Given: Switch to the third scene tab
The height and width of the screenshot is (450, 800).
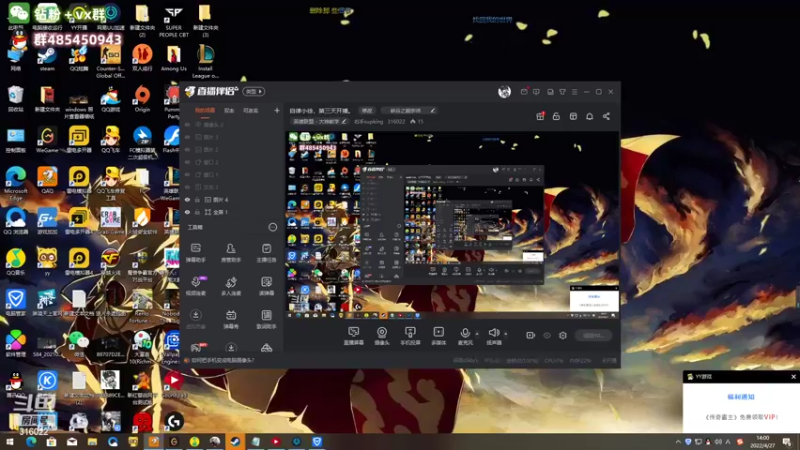Looking at the screenshot, I should click(x=251, y=110).
